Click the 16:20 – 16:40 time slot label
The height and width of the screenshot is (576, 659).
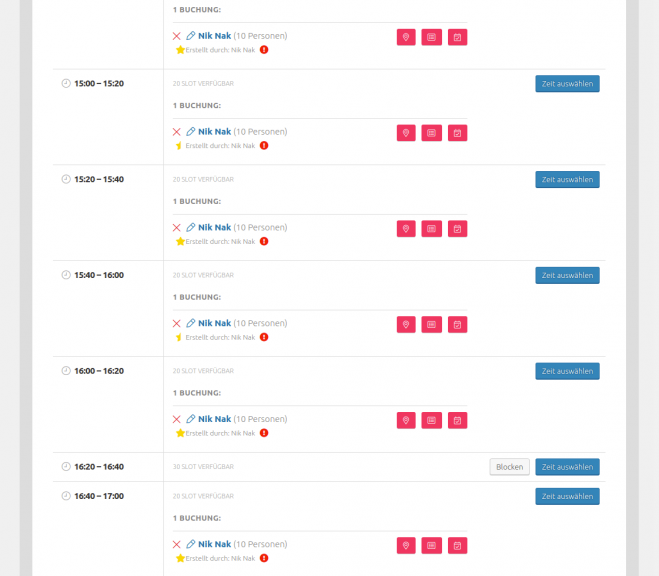(99, 467)
